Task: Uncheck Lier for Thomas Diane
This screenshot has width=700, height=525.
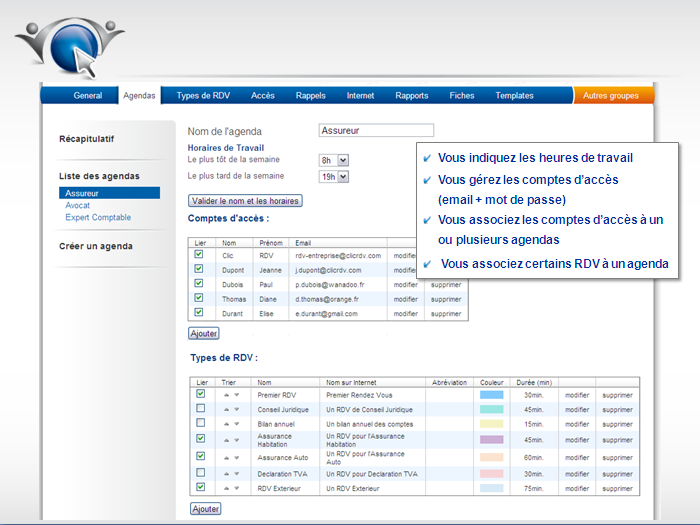Action: tap(199, 298)
